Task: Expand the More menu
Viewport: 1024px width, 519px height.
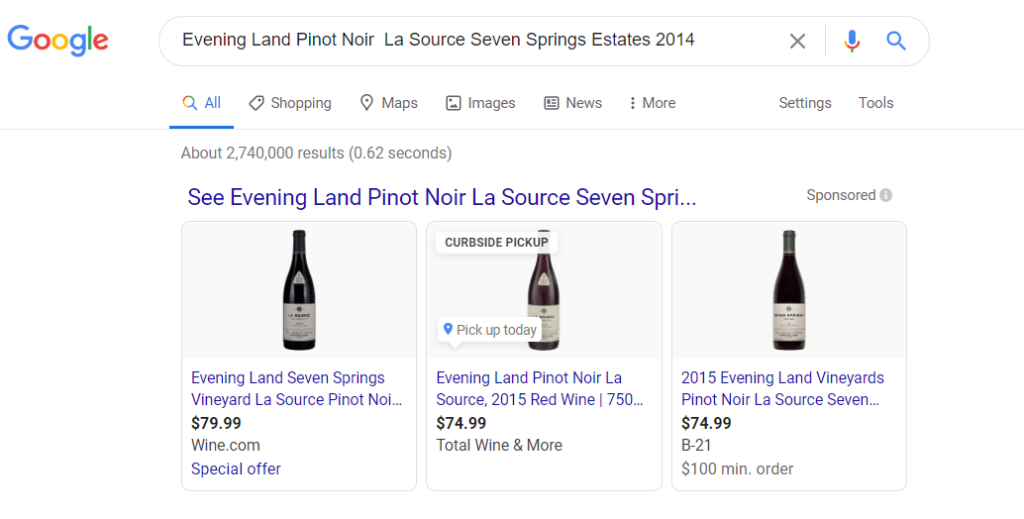Action: (652, 103)
